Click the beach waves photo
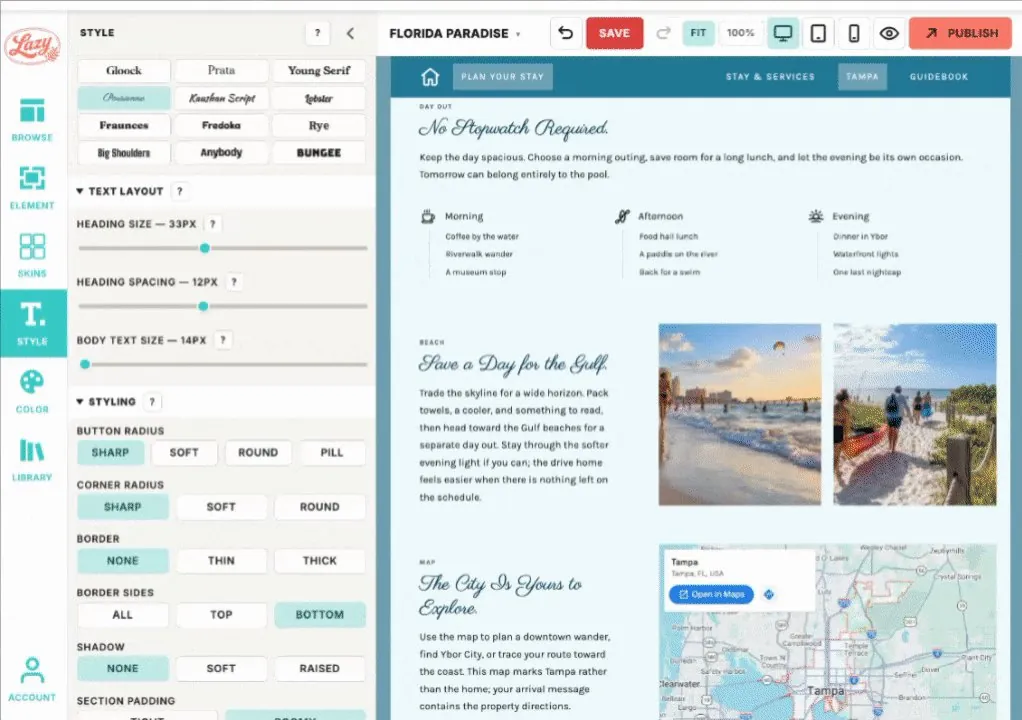 point(740,414)
